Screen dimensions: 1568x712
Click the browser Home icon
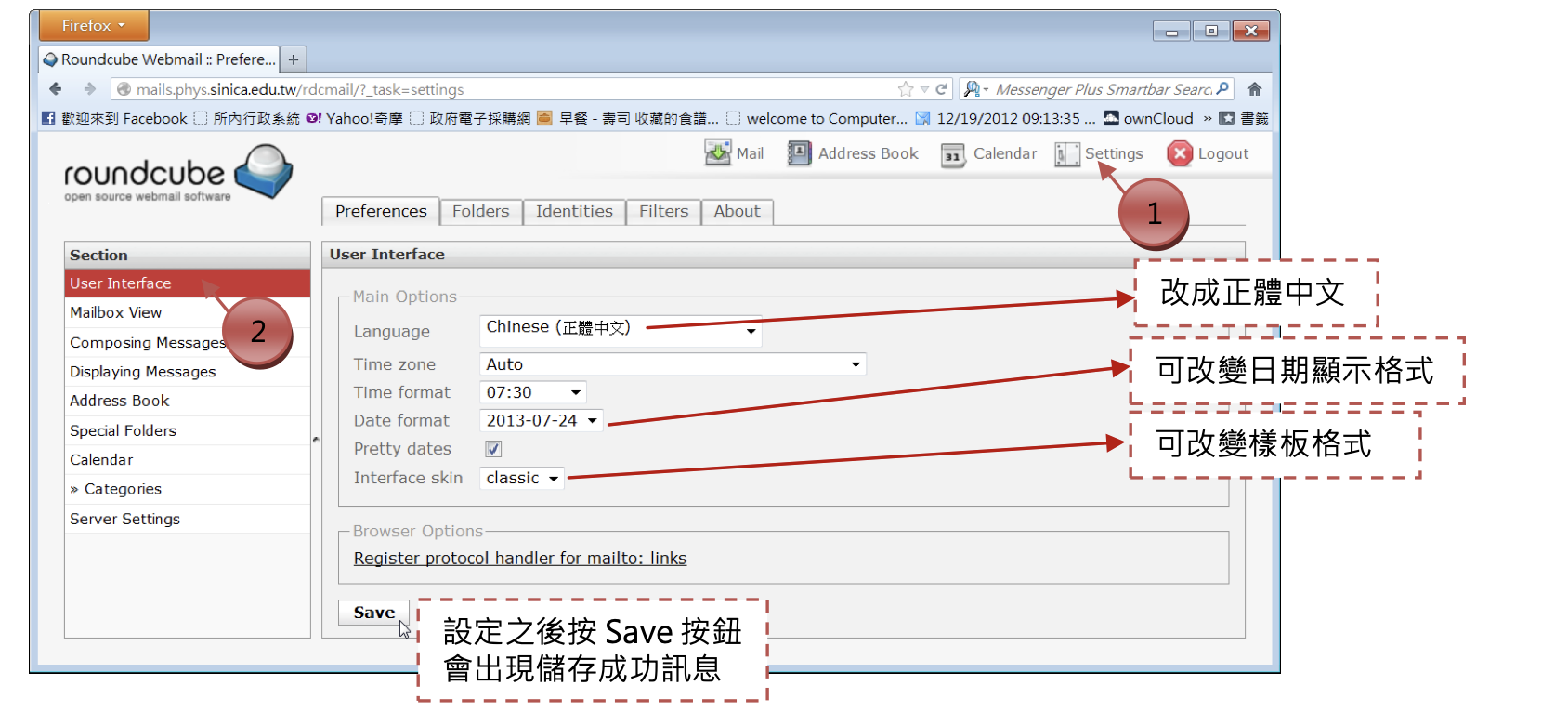(x=1254, y=89)
